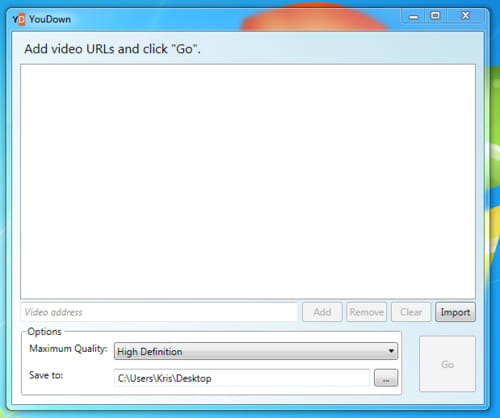
Task: Import a list of video URLs
Action: point(455,312)
